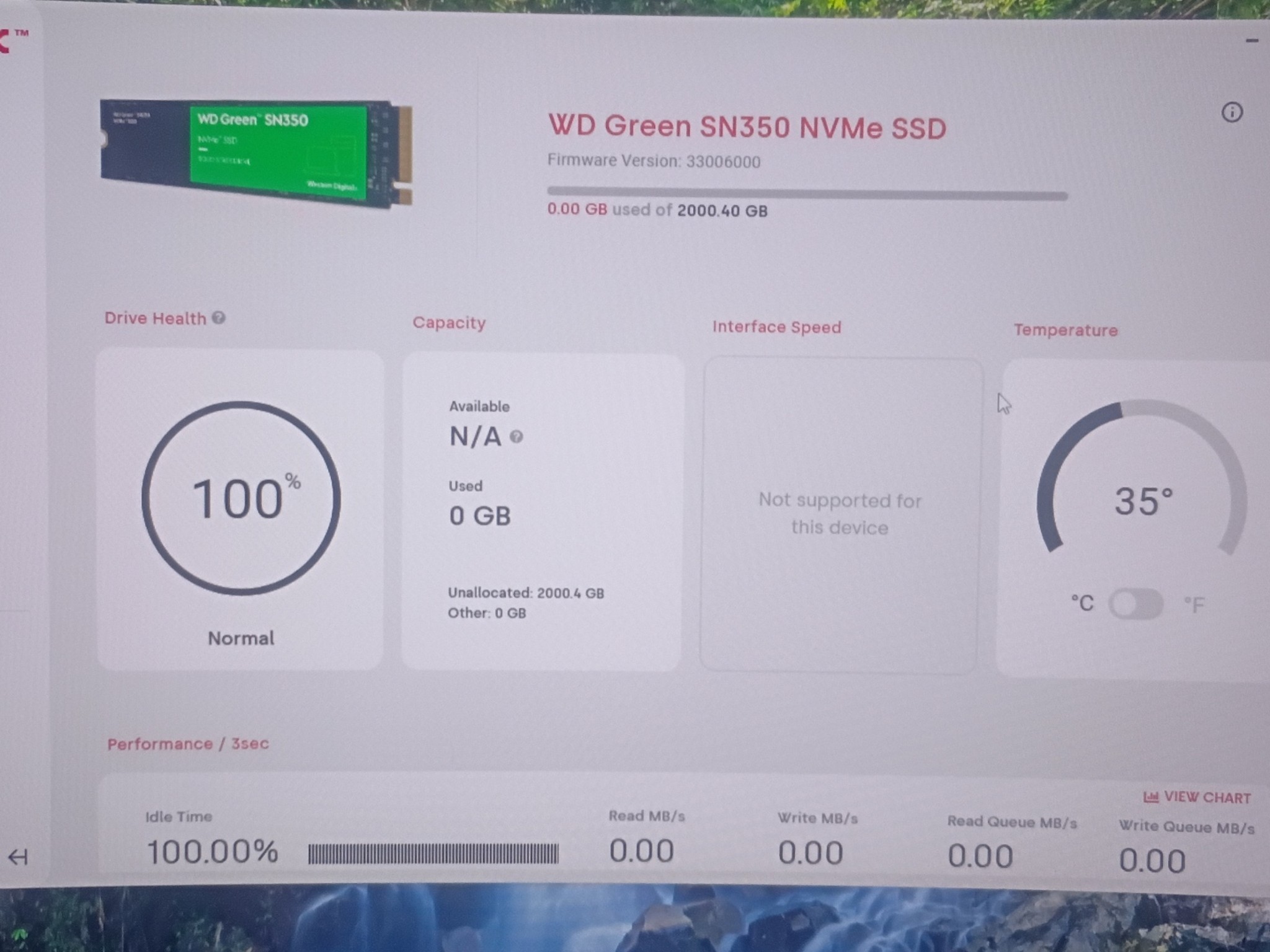Click the Capacity heading

coord(449,323)
